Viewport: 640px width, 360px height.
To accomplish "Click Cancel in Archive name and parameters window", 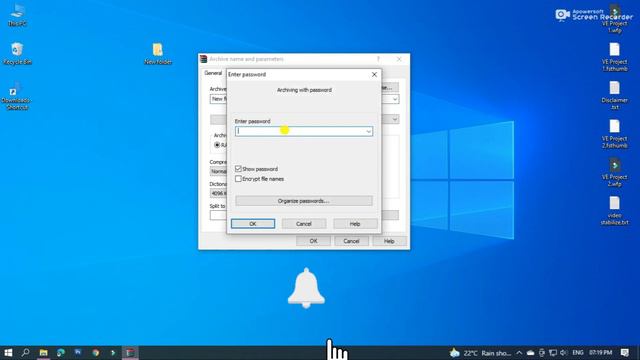I will click(x=351, y=241).
